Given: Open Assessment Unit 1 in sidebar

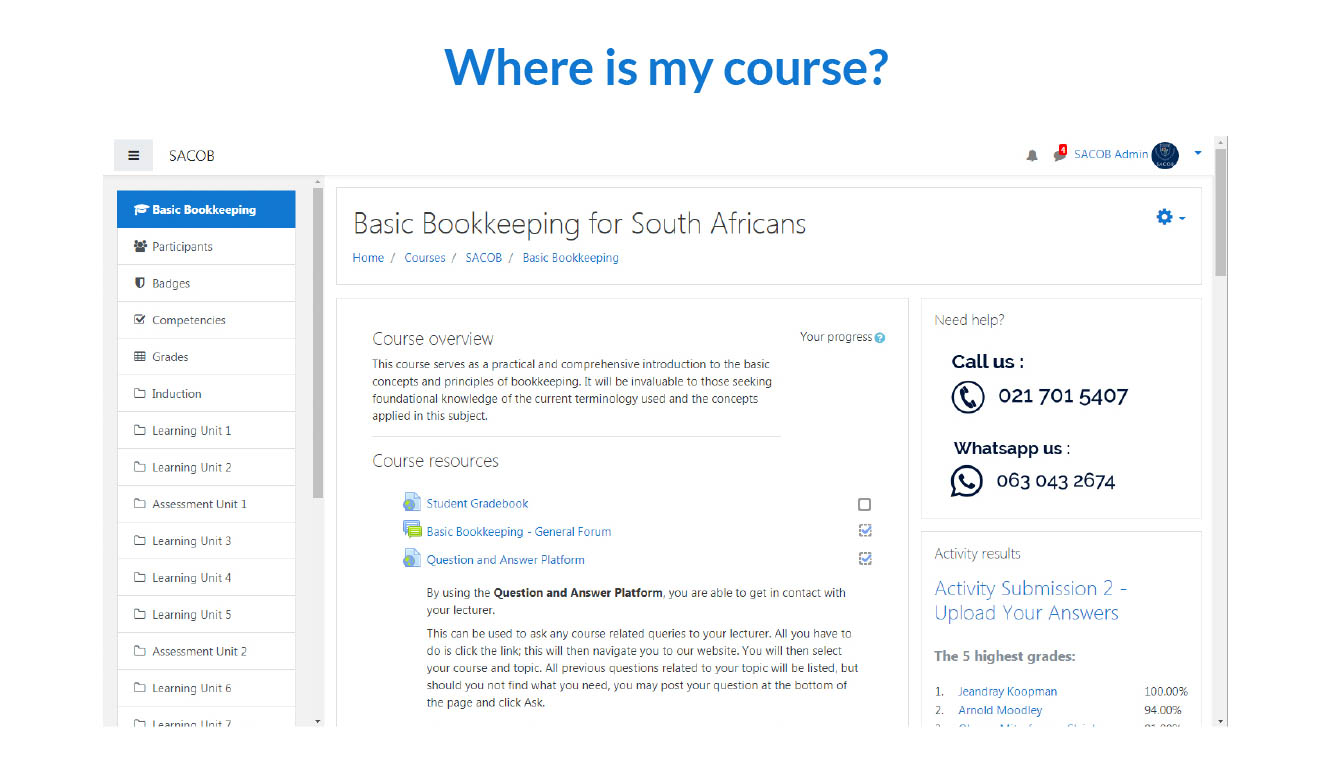Looking at the screenshot, I should (x=206, y=504).
